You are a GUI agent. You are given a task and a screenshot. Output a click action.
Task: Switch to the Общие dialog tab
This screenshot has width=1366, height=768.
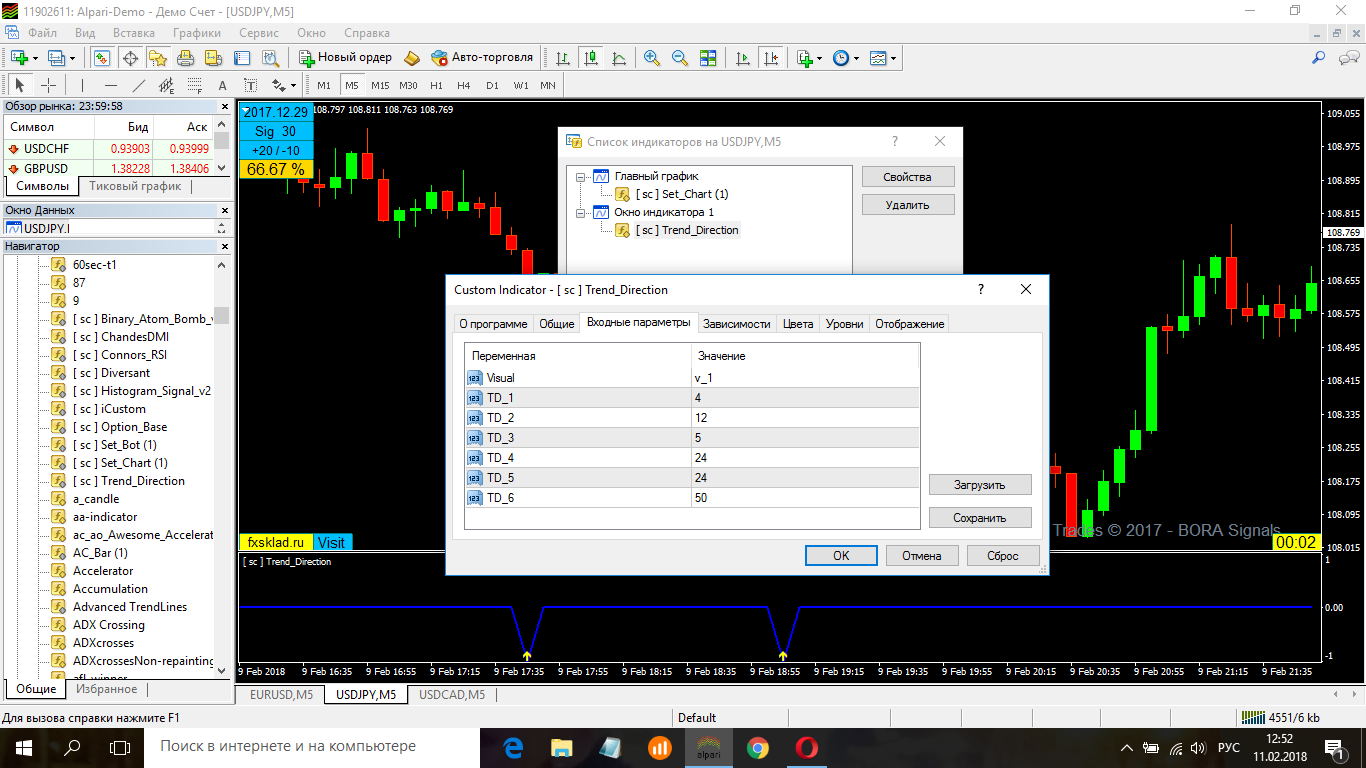pos(557,324)
